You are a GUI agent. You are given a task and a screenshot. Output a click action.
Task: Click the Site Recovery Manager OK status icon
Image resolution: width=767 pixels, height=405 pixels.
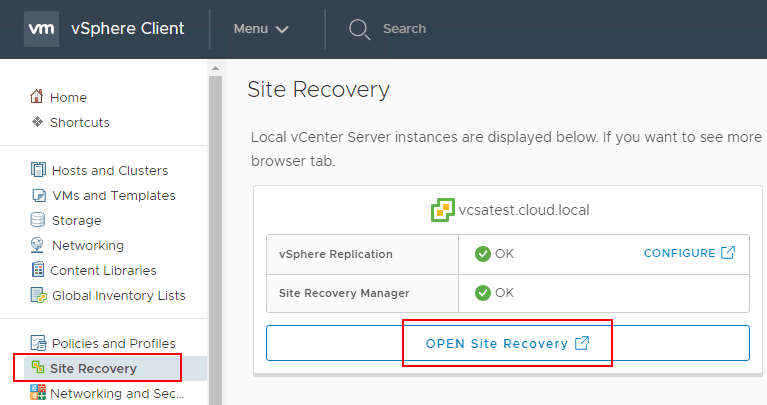[x=483, y=293]
